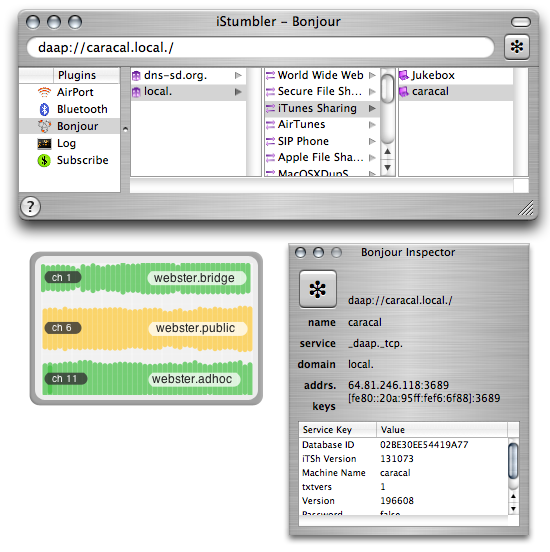Click the window resize grip of iStumbler

click(x=526, y=207)
